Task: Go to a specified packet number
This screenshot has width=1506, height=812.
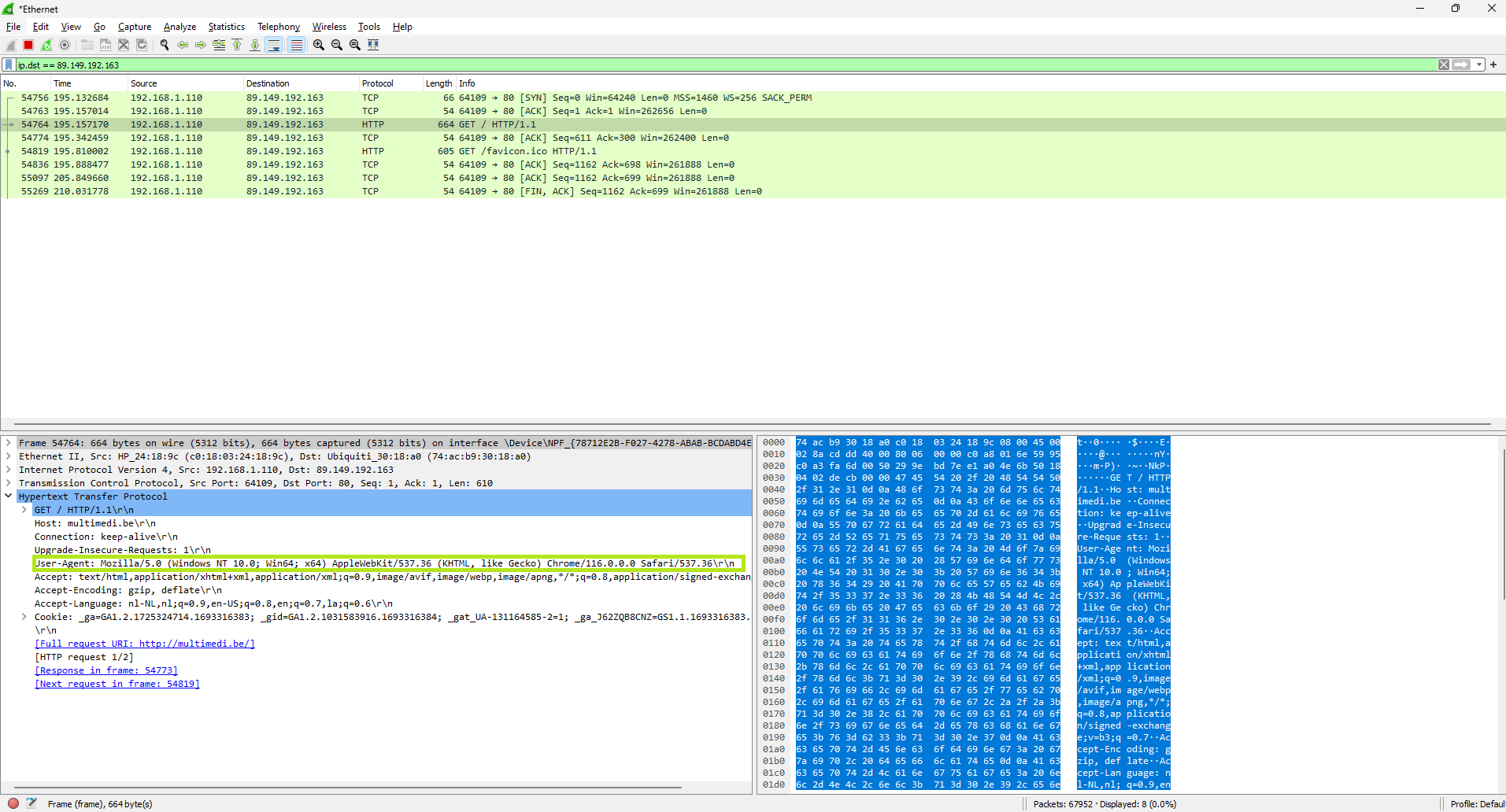Action: 219,45
